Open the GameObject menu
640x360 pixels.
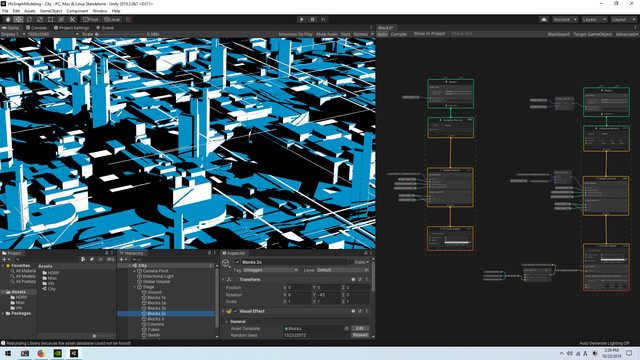point(51,11)
